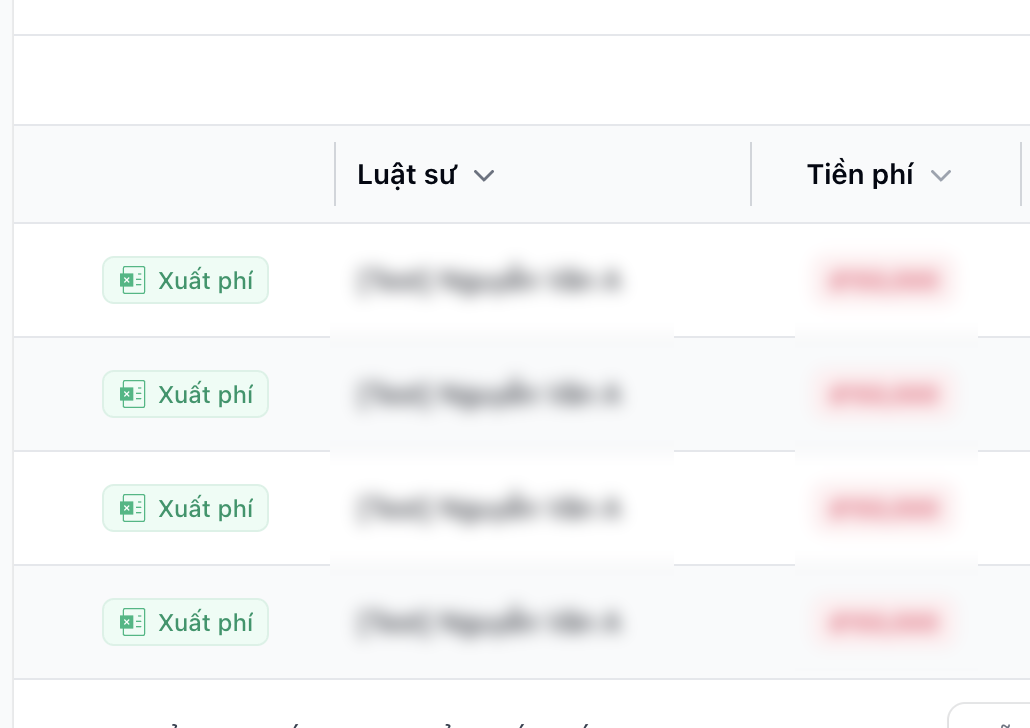This screenshot has height=728, width=1030.
Task: Click the Tiền phí column header
Action: coord(860,174)
